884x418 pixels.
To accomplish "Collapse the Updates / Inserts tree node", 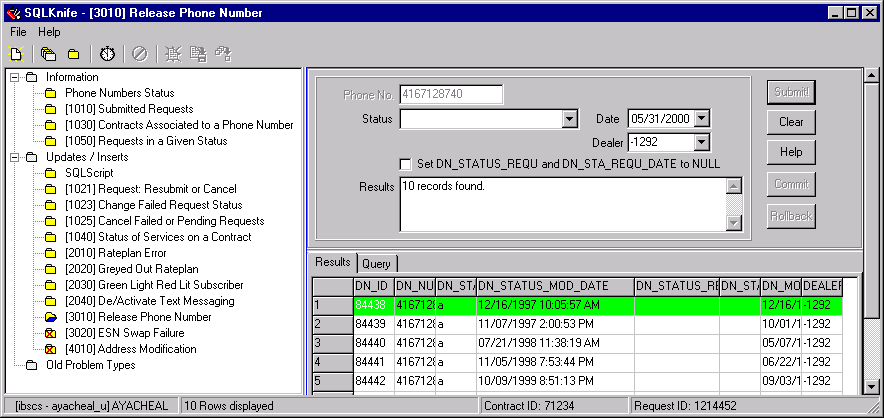I will pos(14,157).
